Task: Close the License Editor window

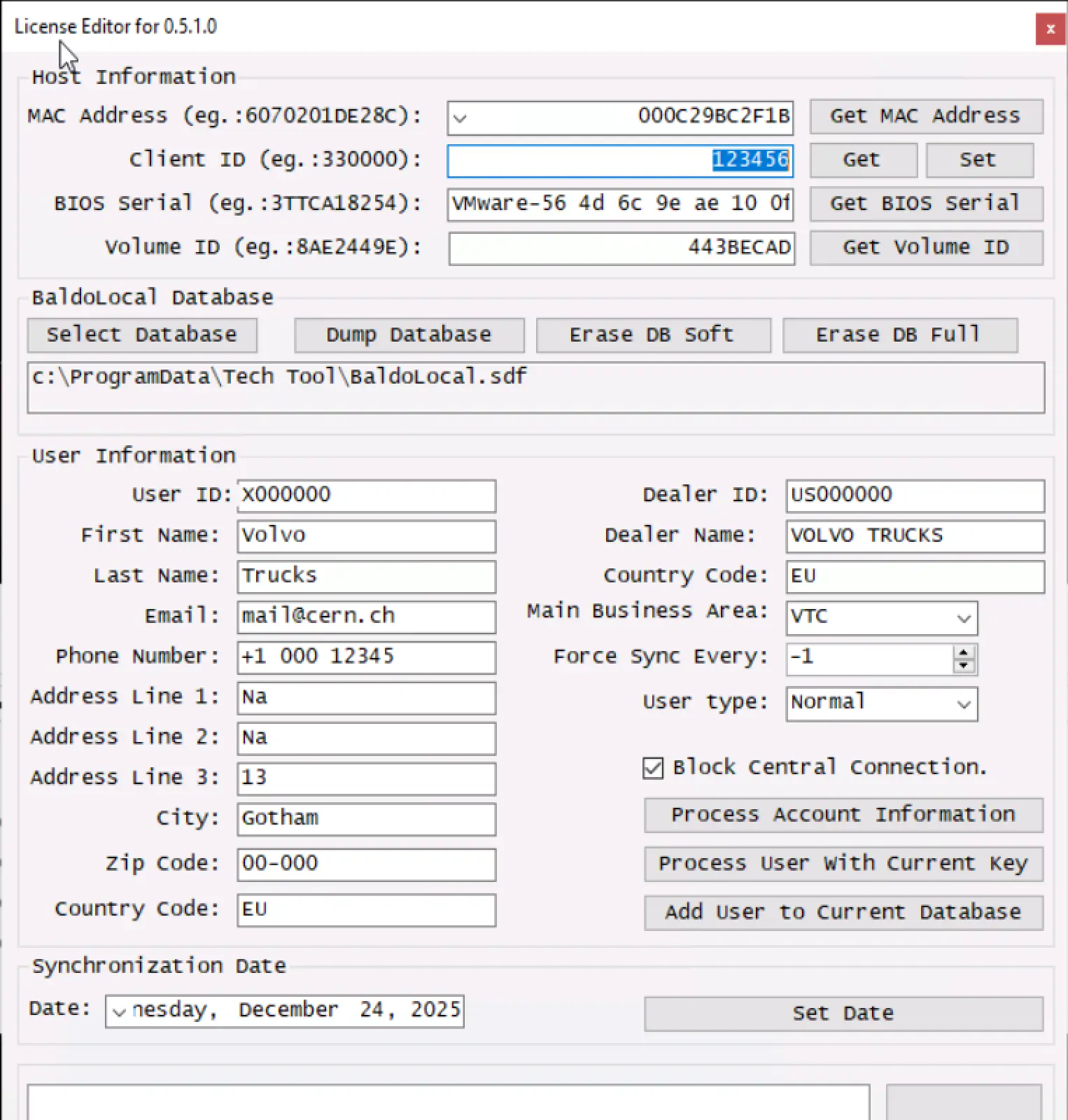Action: tap(1050, 29)
